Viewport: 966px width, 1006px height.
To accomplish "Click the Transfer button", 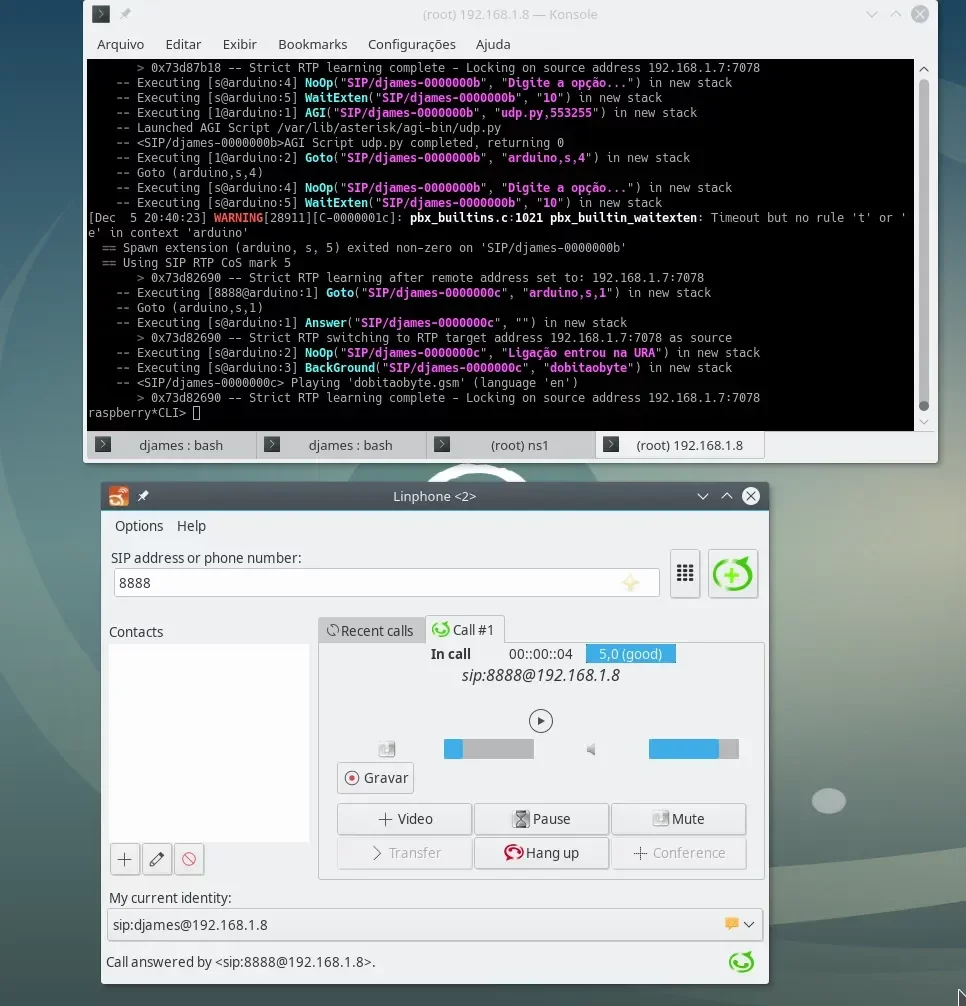I will (x=405, y=853).
